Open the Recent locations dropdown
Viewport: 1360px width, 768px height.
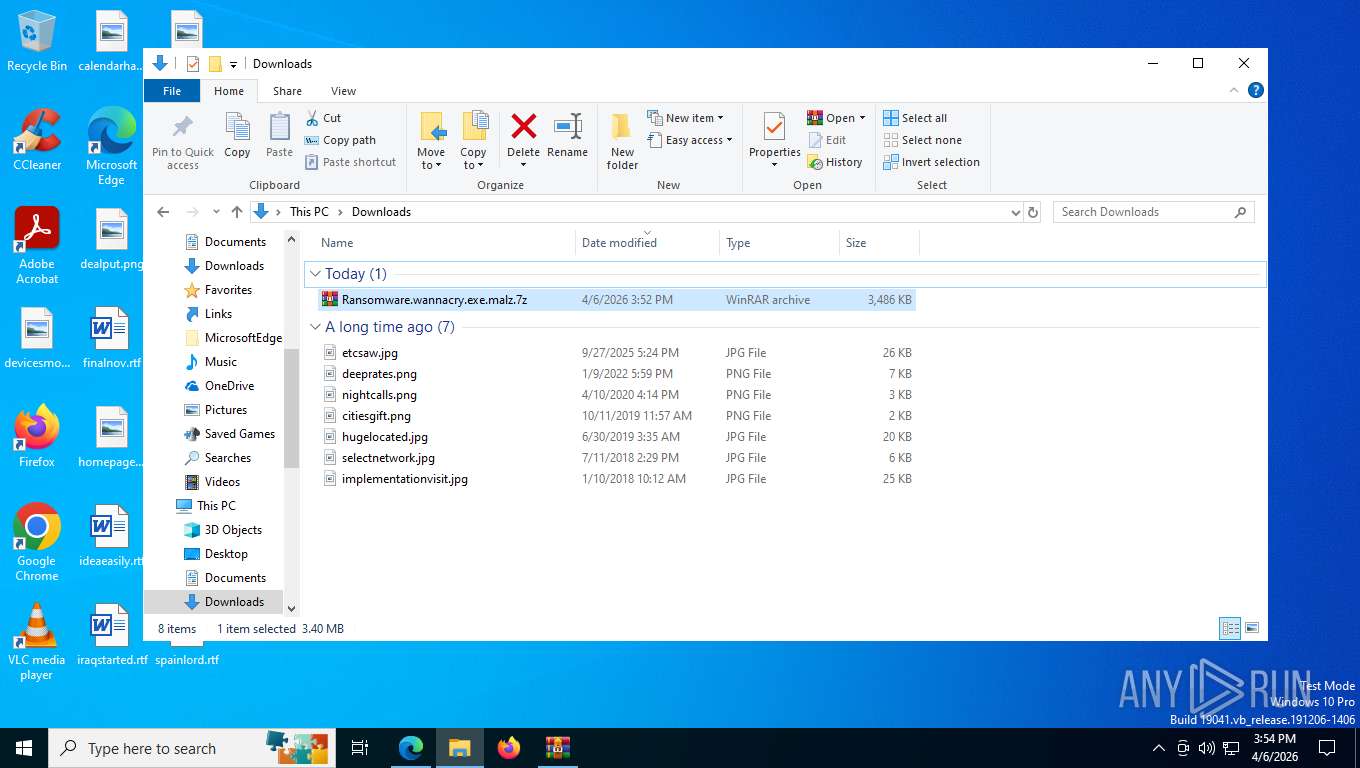pos(216,212)
